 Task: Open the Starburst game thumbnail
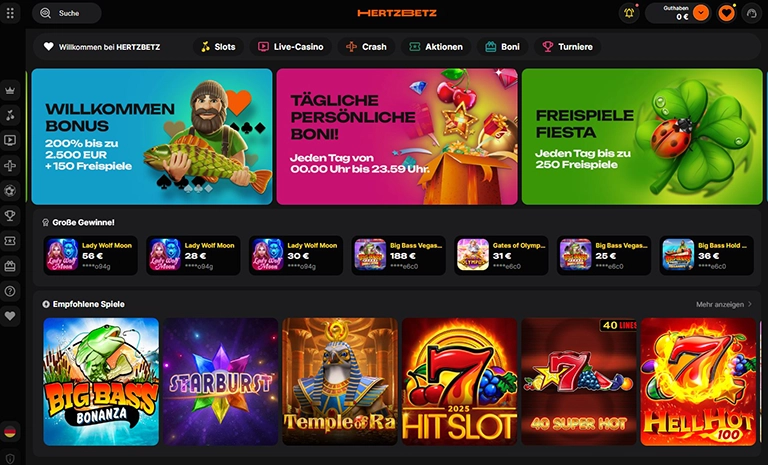coord(220,381)
